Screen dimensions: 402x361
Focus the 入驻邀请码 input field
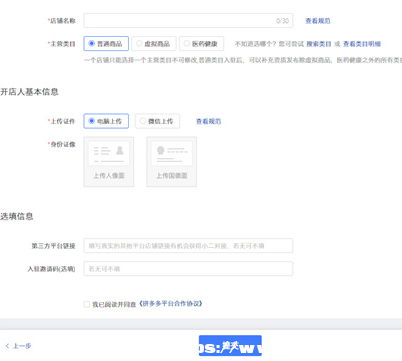pyautogui.click(x=188, y=269)
